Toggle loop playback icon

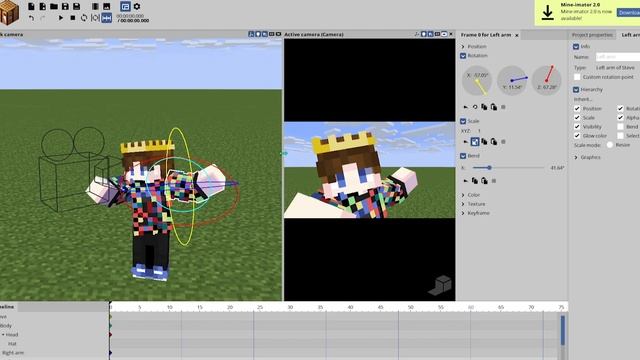(84, 18)
